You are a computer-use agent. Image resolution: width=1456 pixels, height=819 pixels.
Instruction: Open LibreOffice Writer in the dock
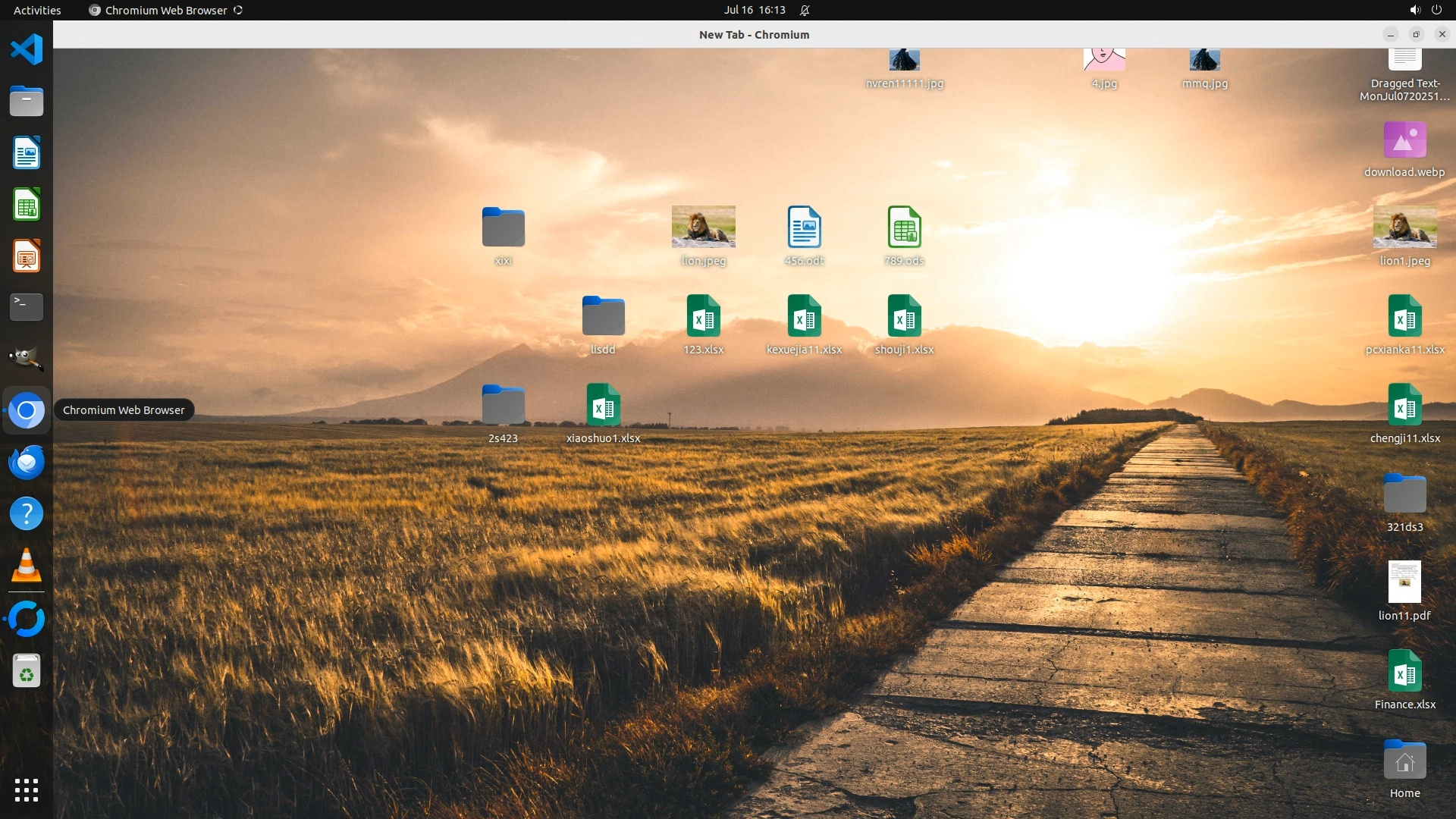click(27, 153)
